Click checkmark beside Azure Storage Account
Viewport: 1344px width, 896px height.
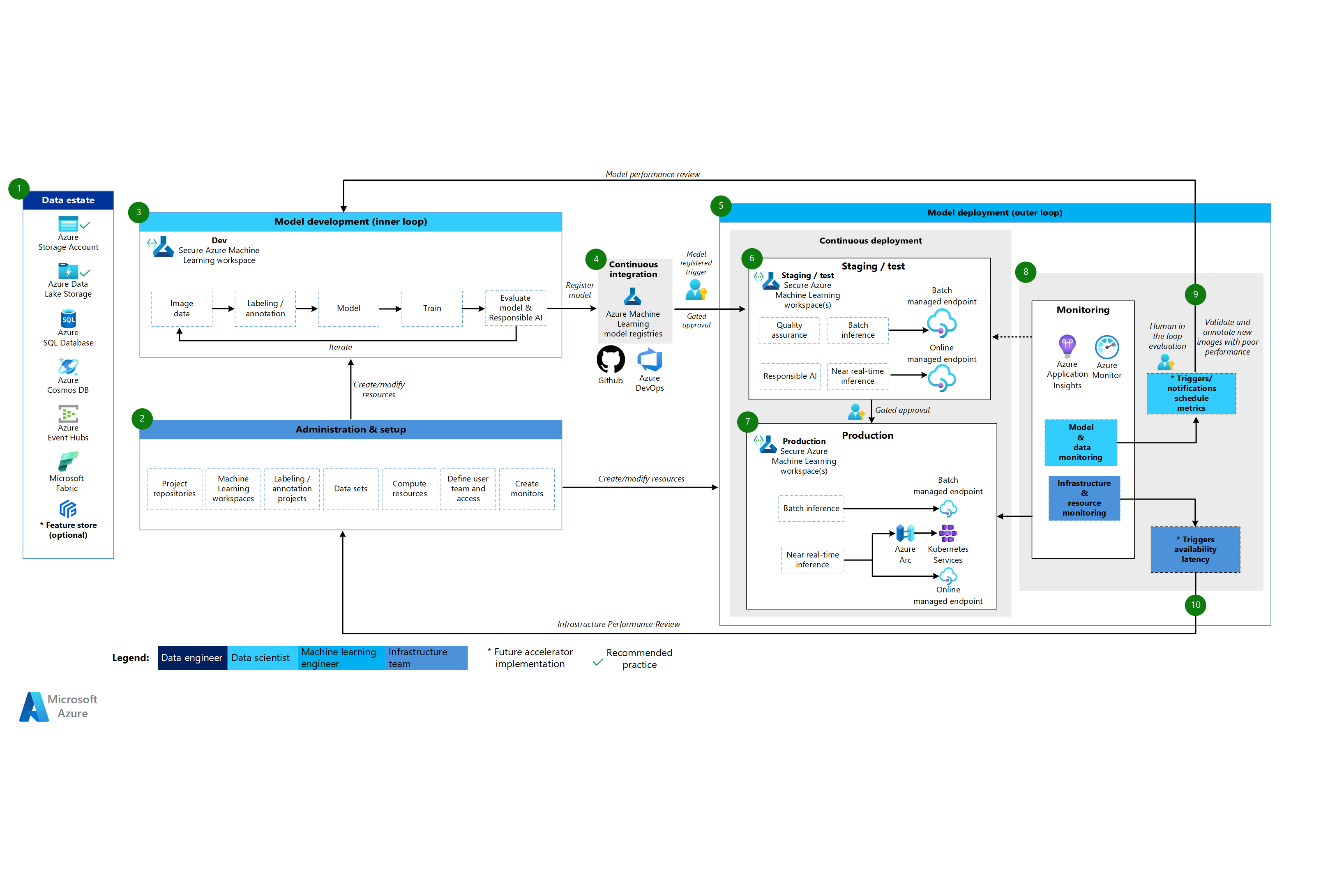coord(85,225)
